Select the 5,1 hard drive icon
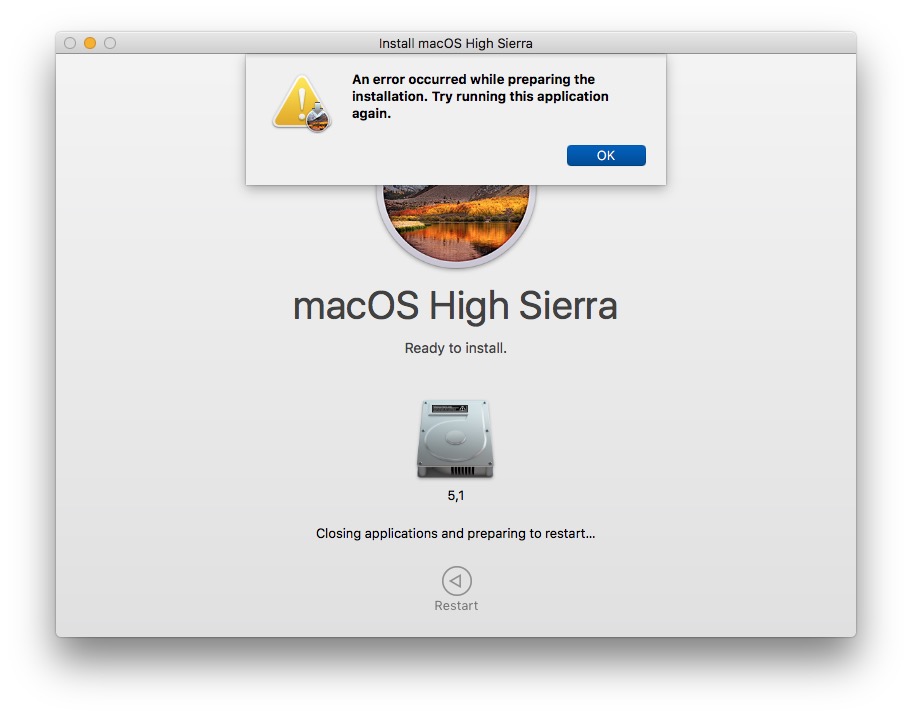Viewport: 912px width, 717px height. [x=455, y=438]
